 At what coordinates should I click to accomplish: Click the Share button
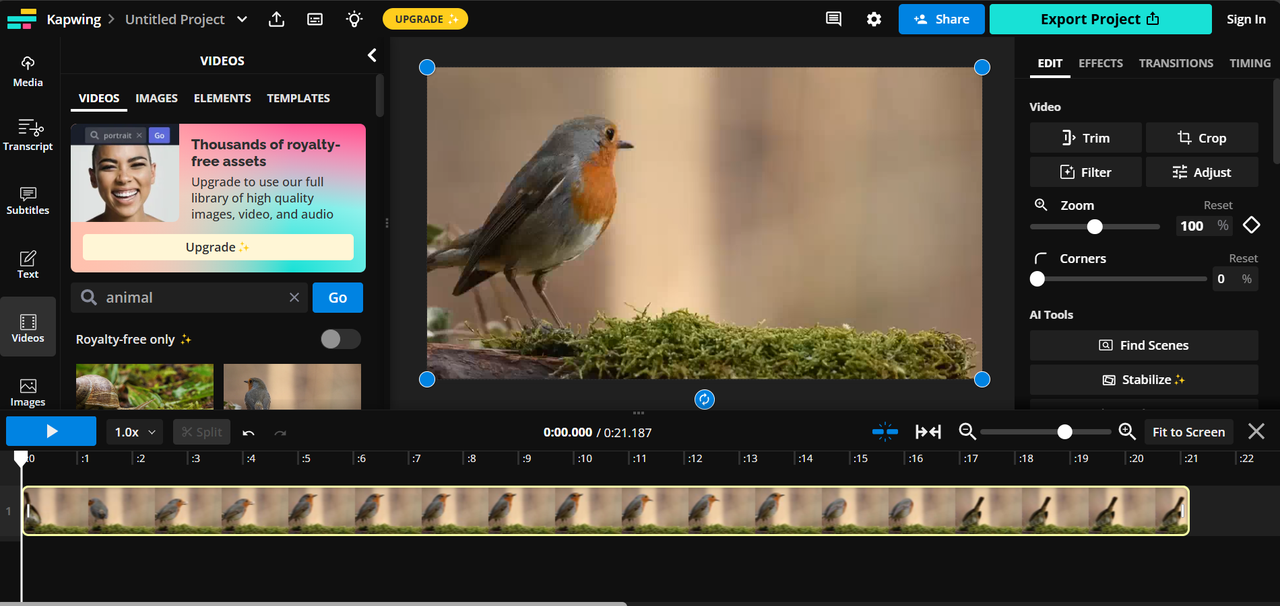click(x=941, y=19)
